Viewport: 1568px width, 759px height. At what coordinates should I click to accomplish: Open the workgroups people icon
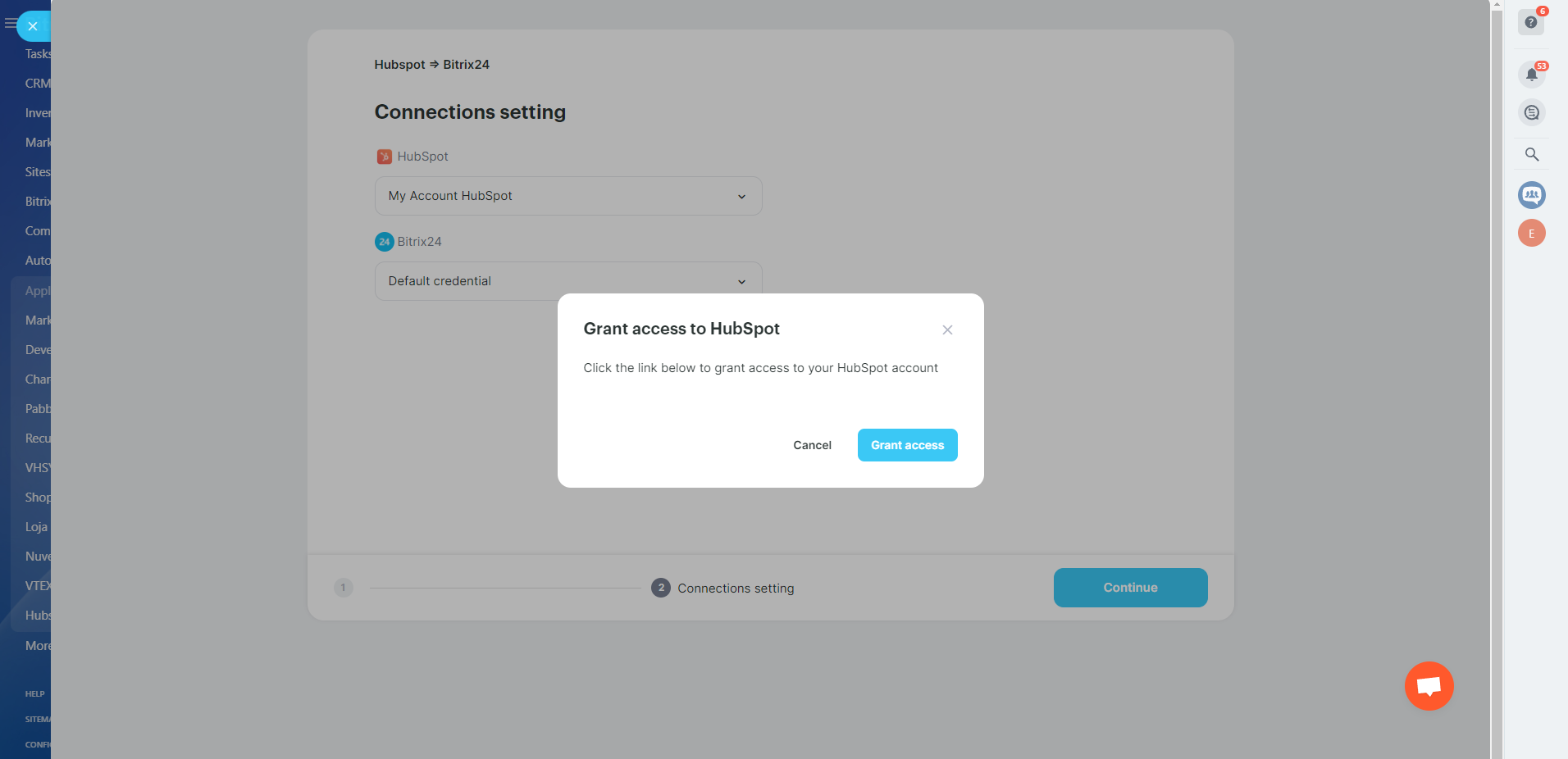[1531, 195]
